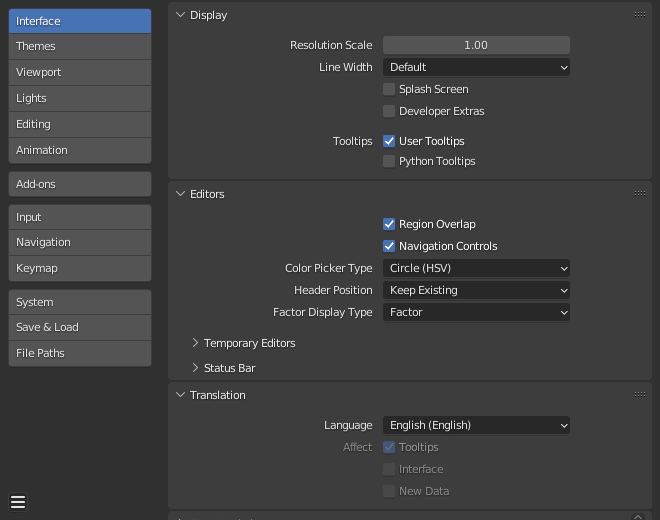
Task: Open the hamburger preferences menu
Action: tap(18, 502)
